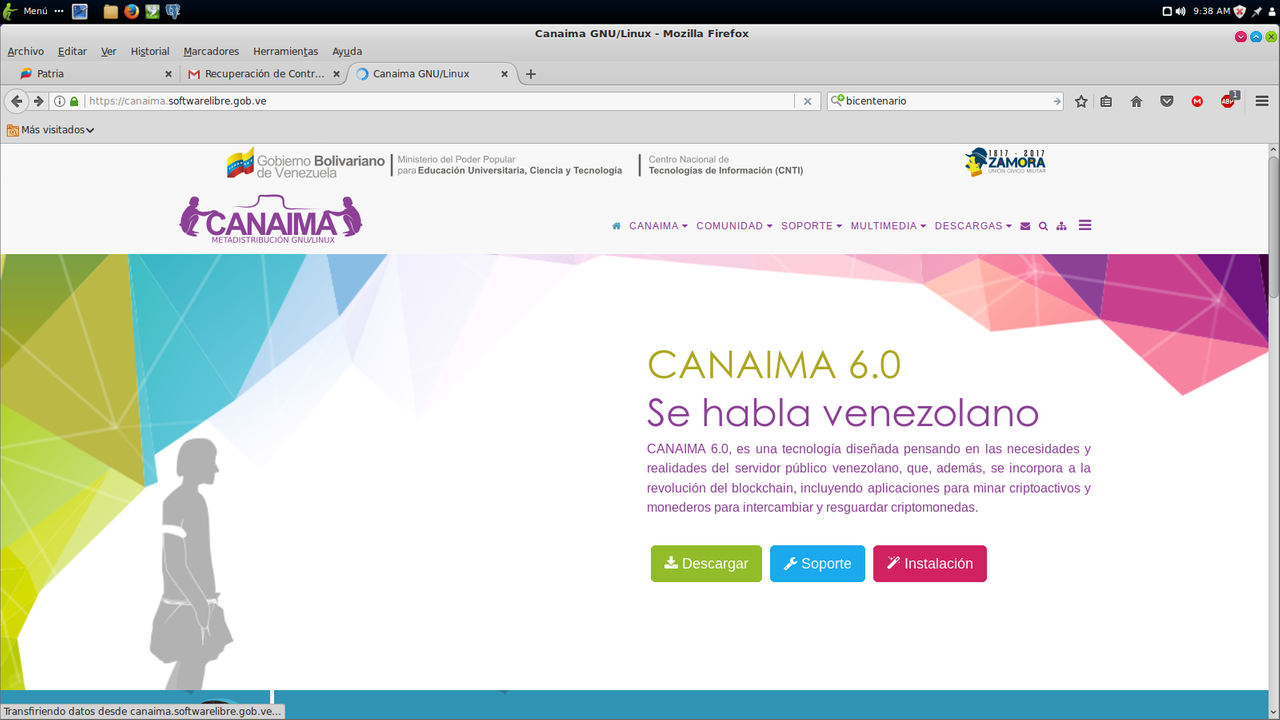Open the Historial menu
The image size is (1280, 720).
pyautogui.click(x=150, y=51)
